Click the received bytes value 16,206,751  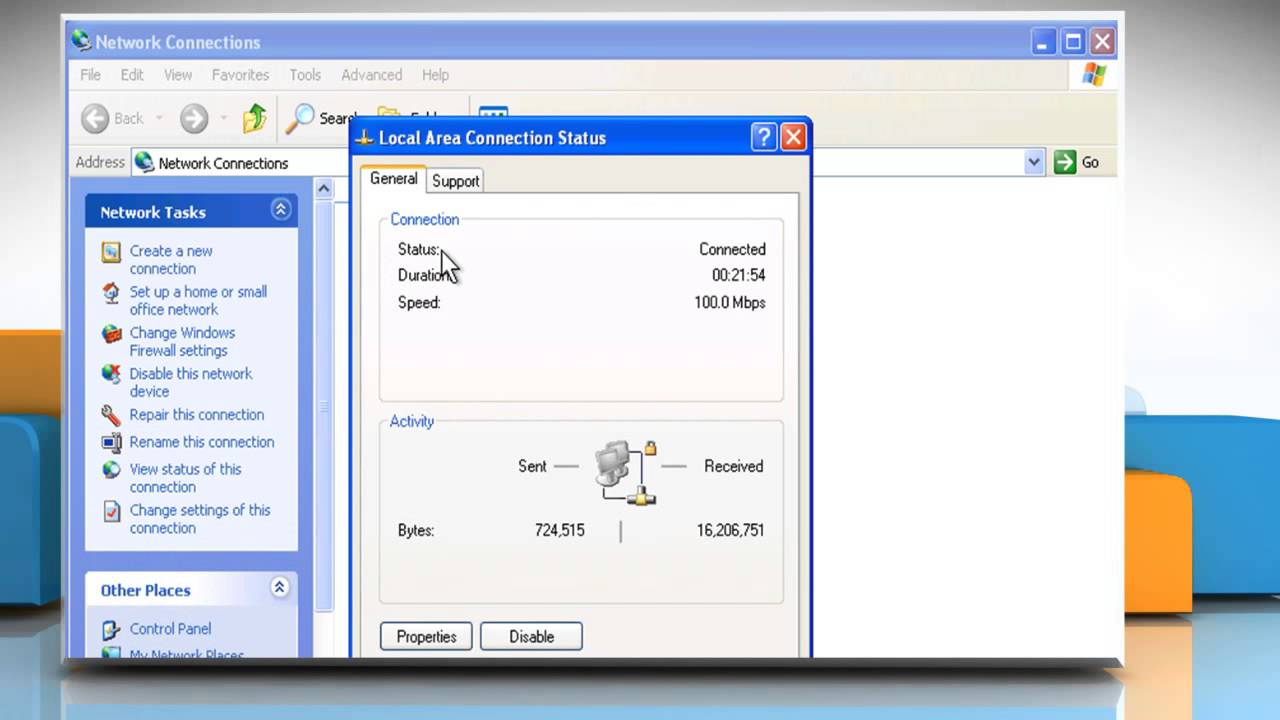pyautogui.click(x=731, y=531)
